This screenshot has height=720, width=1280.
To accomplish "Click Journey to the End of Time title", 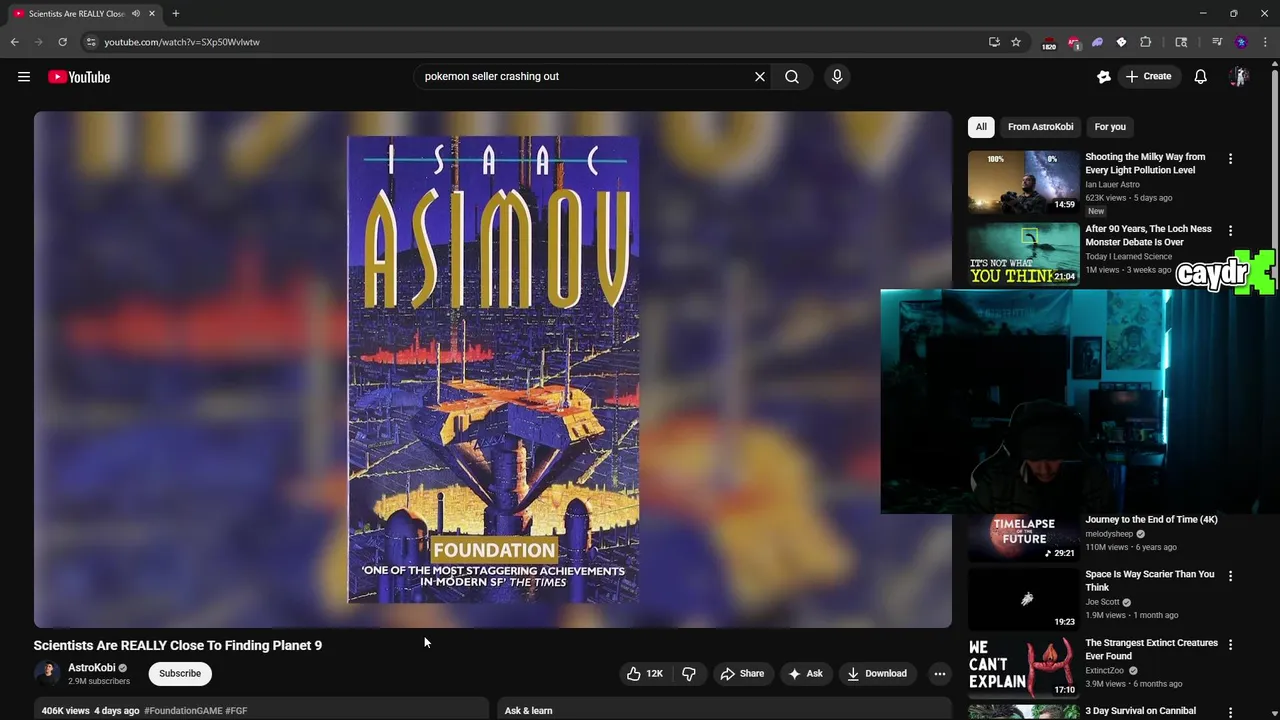I will tap(1151, 520).
